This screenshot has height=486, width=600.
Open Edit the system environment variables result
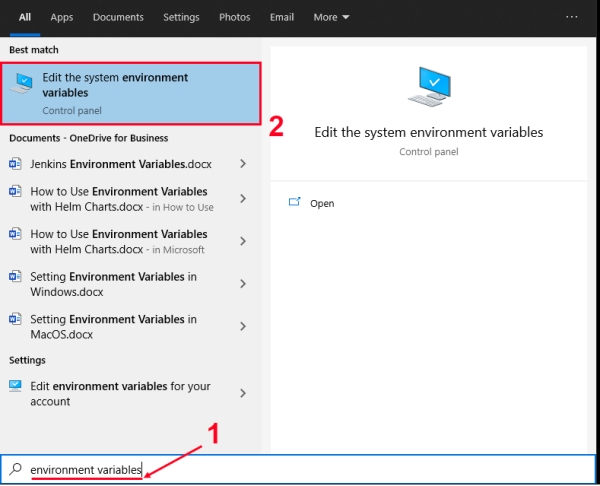[134, 93]
